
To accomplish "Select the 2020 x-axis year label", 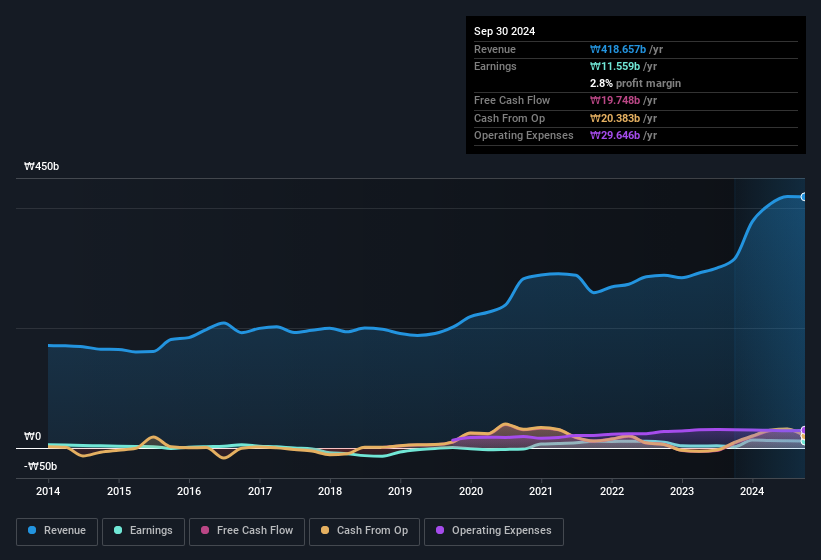I will pos(470,491).
